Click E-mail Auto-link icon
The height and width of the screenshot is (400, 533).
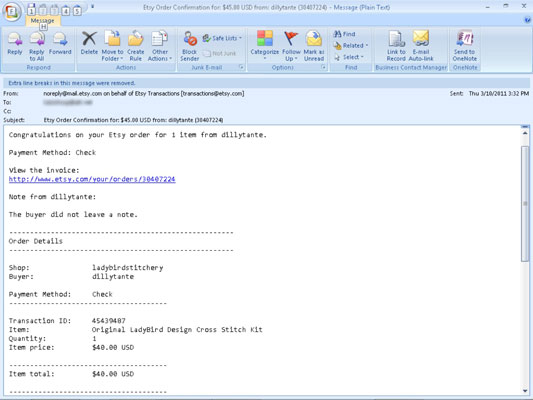tap(421, 46)
